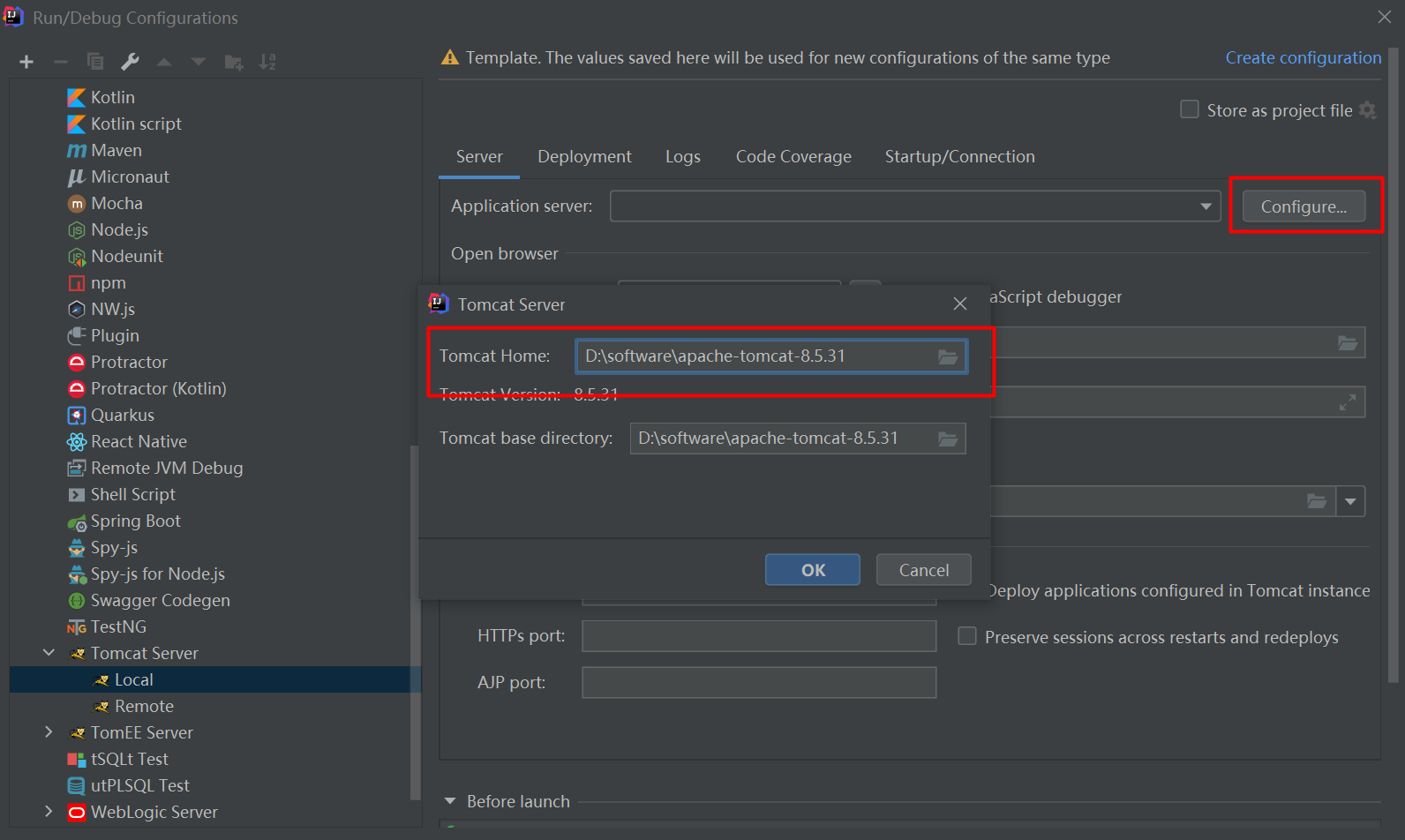This screenshot has height=840, width=1405.
Task: Select Plugin configuration type
Action: pos(115,335)
